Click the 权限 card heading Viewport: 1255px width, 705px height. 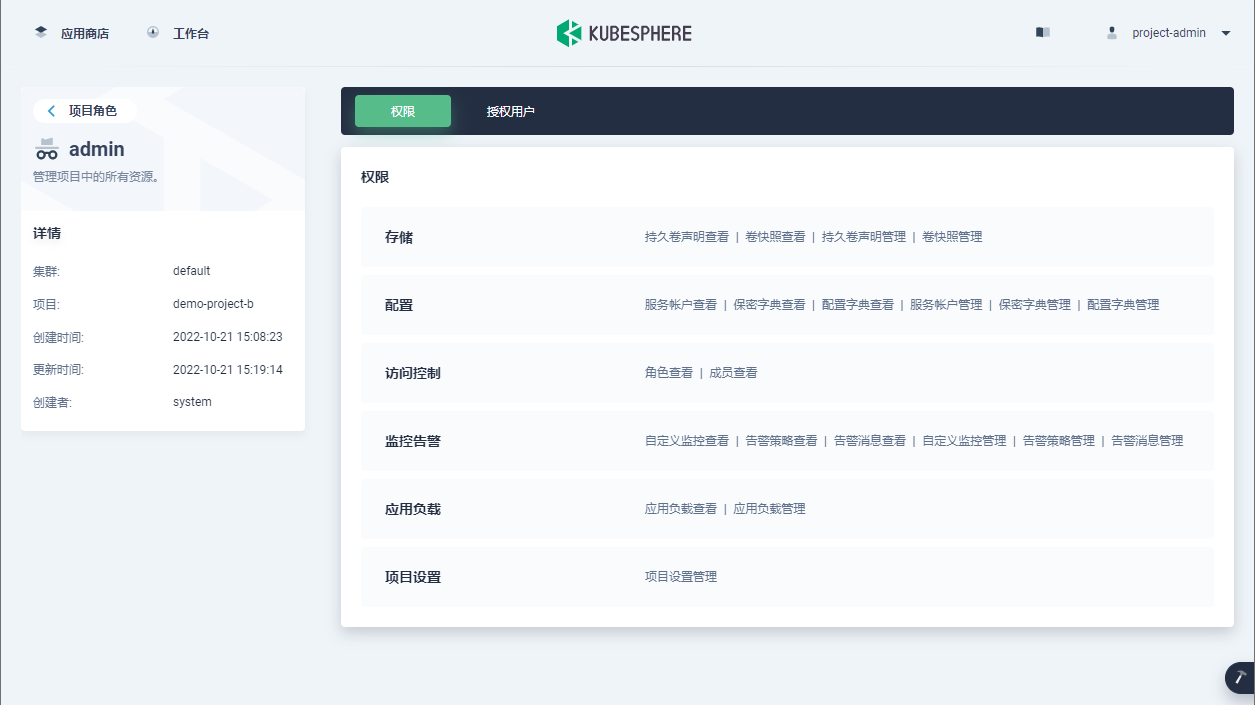375,177
